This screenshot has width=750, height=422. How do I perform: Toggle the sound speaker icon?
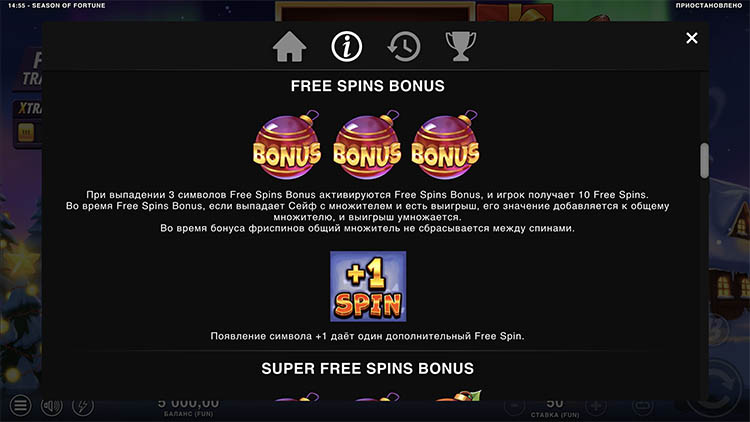click(x=51, y=406)
